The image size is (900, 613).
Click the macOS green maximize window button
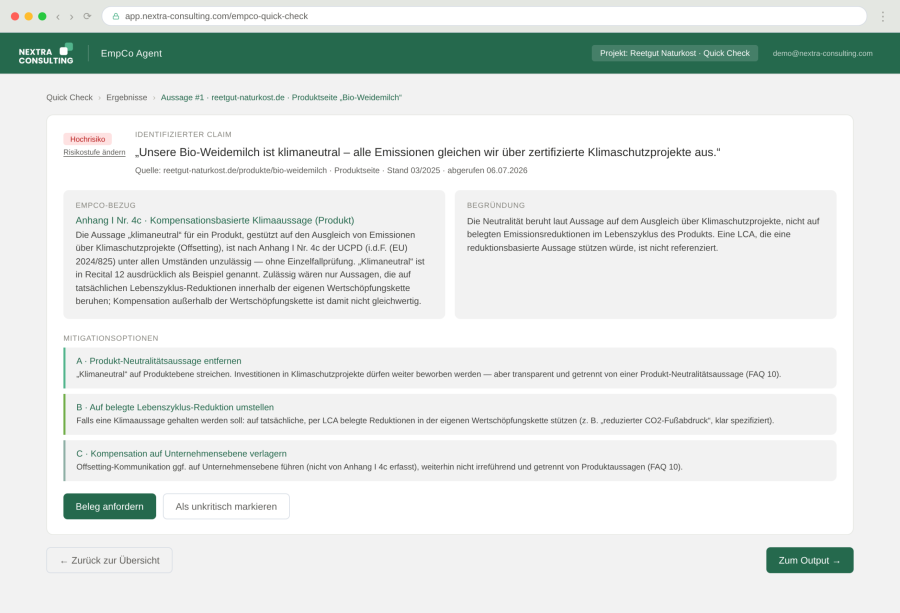tap(42, 17)
